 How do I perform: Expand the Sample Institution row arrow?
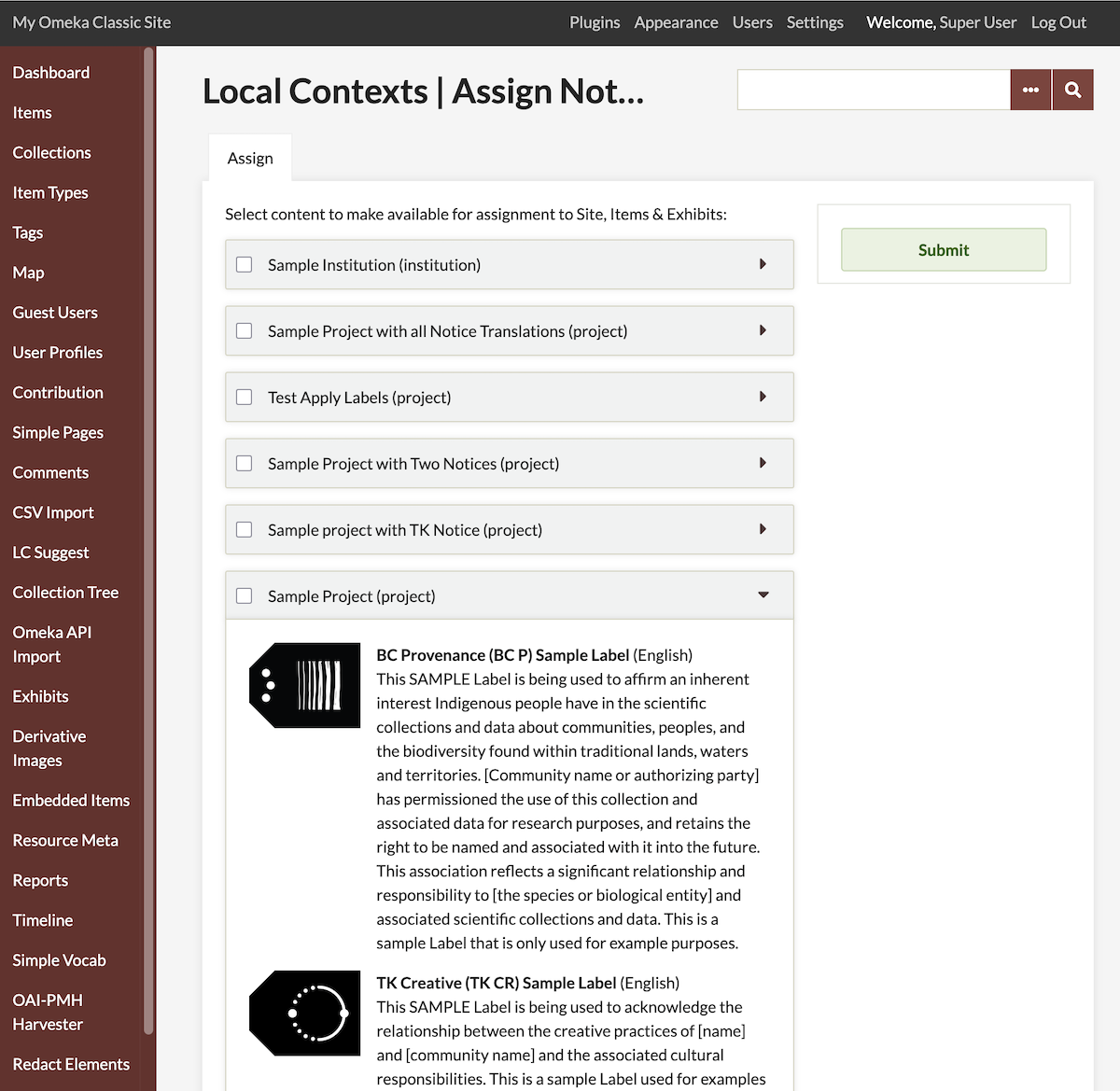(x=763, y=265)
